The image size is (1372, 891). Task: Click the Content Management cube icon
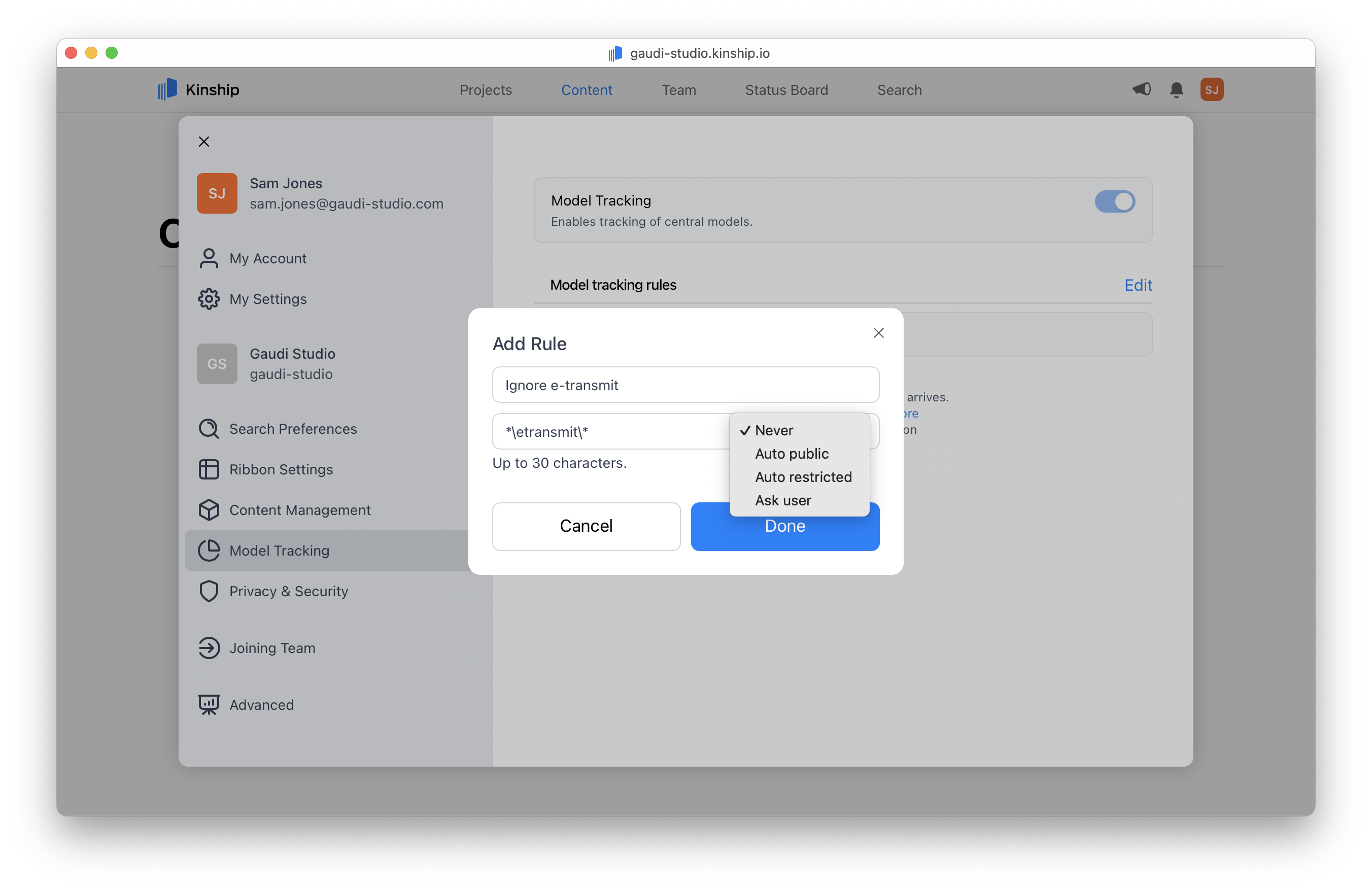[209, 510]
